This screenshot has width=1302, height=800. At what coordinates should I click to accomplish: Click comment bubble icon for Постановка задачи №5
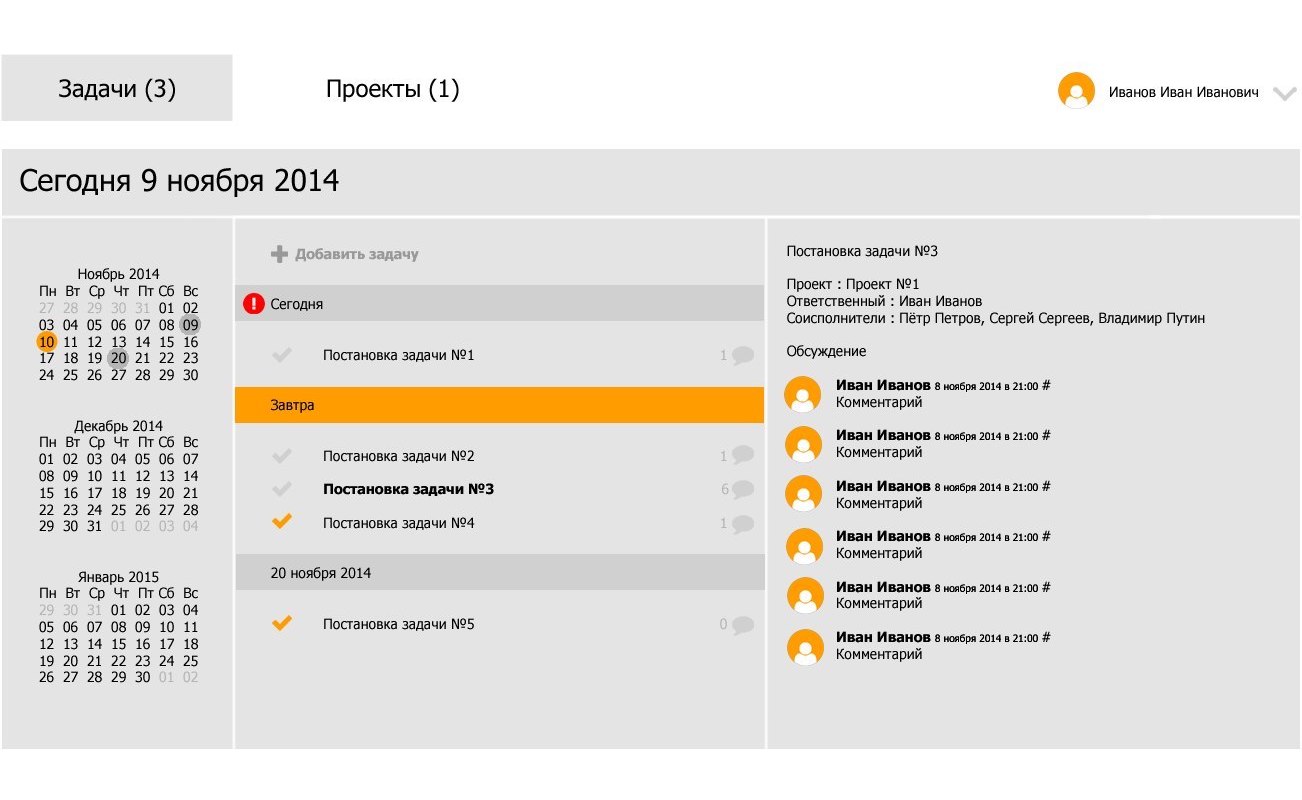point(742,625)
